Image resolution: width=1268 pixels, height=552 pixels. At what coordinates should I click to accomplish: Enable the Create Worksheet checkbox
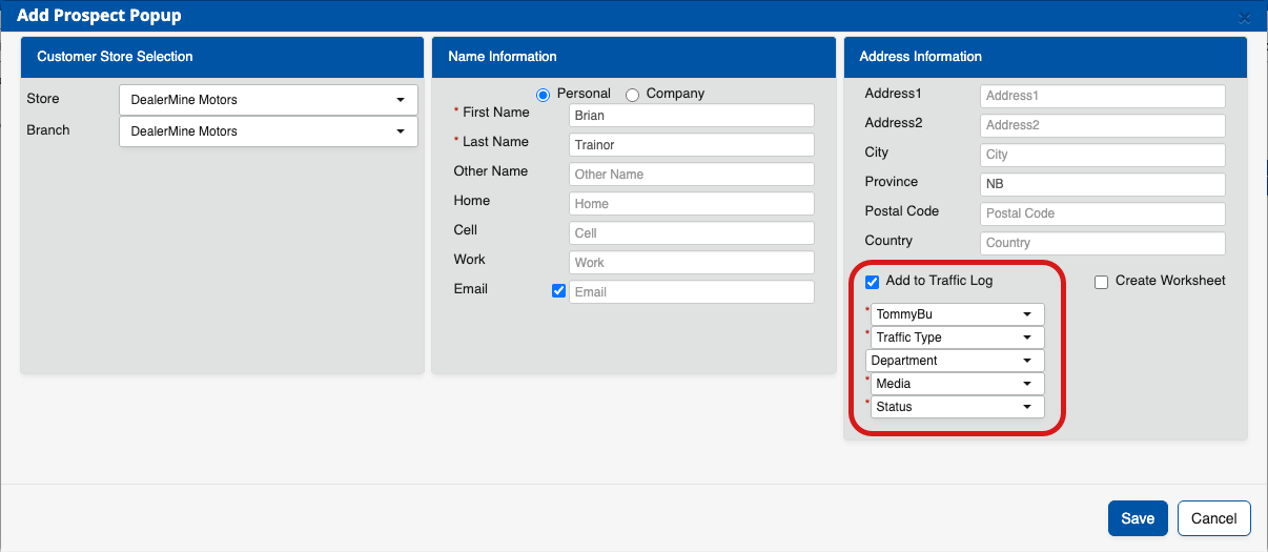click(1101, 282)
